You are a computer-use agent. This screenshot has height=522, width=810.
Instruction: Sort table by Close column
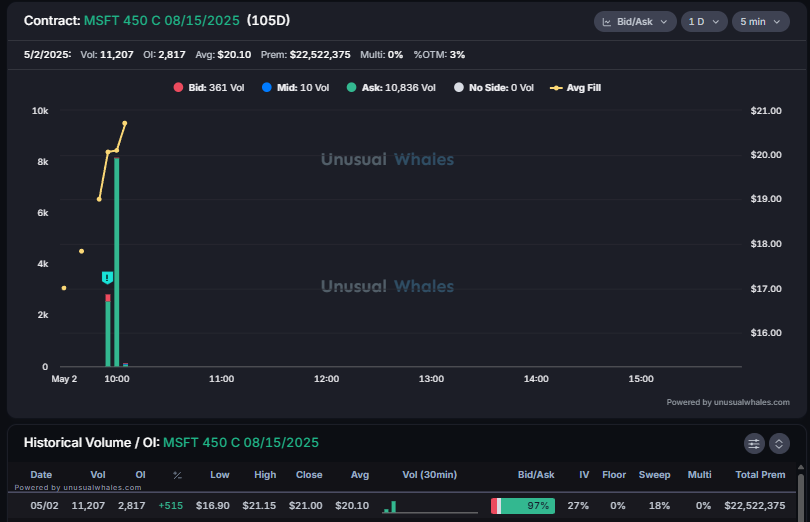tap(309, 474)
